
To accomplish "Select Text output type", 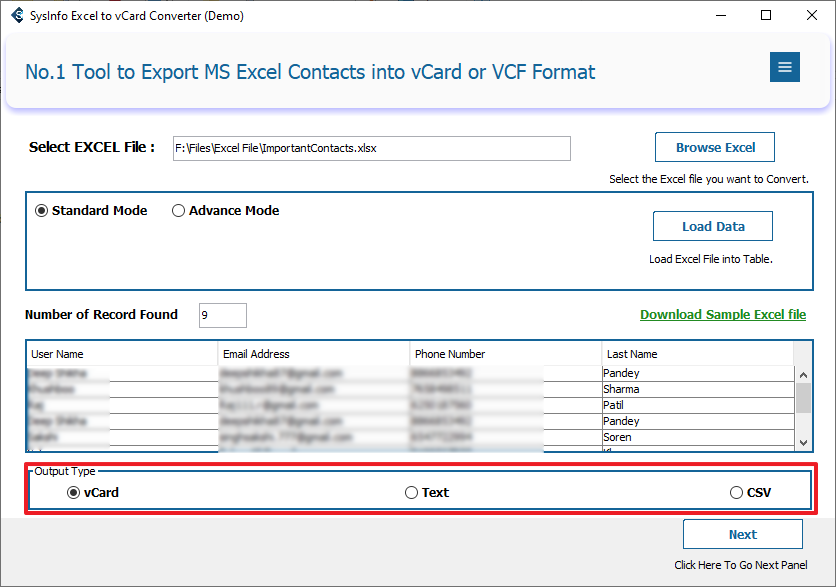I will [411, 493].
